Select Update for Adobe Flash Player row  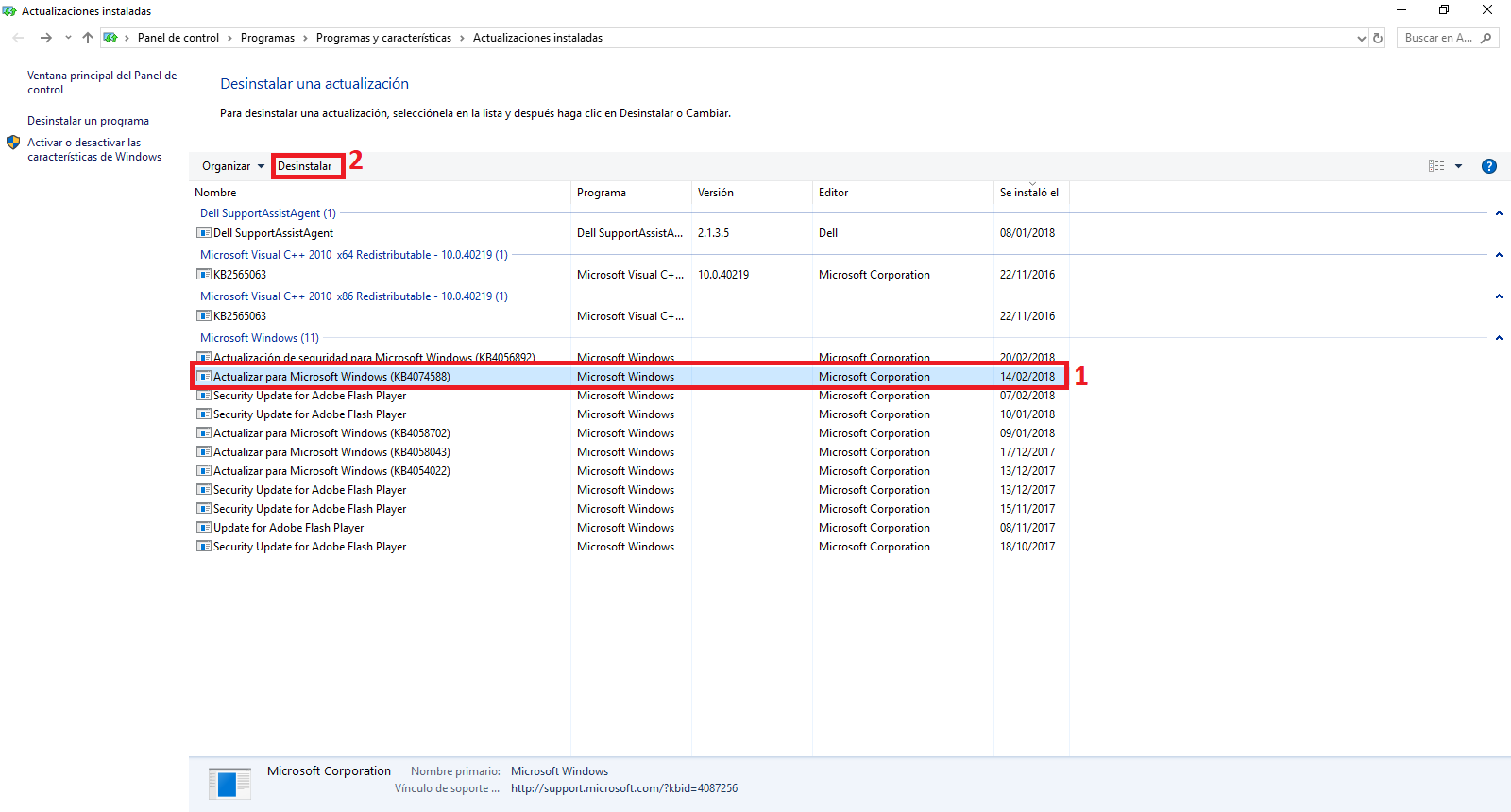click(x=631, y=528)
